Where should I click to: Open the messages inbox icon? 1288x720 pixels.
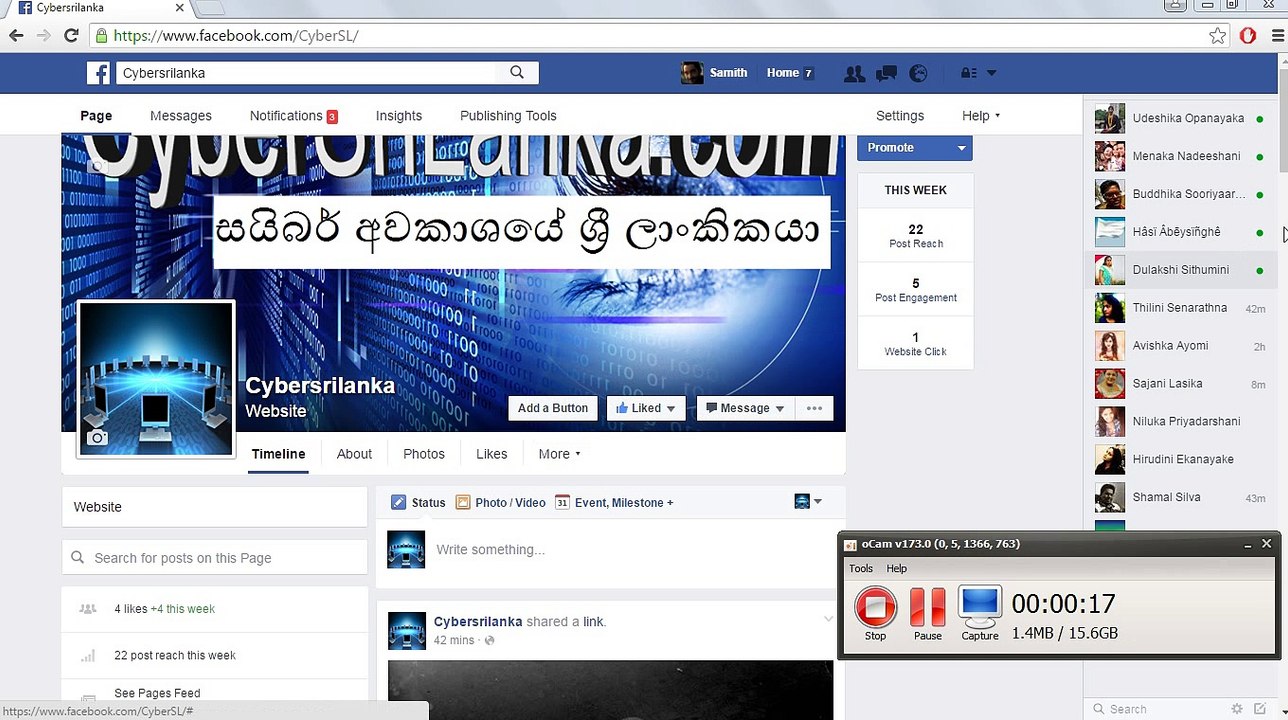(x=886, y=73)
